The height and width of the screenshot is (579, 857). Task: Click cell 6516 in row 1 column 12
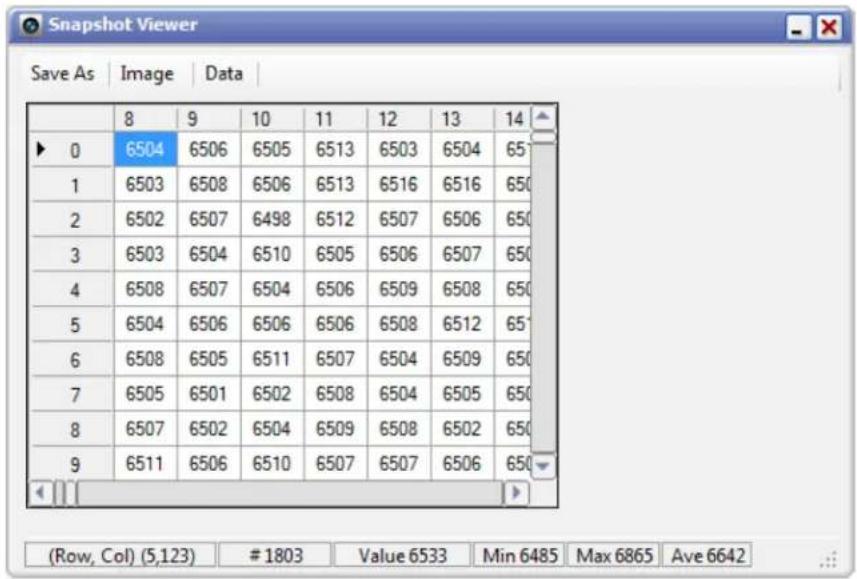click(399, 184)
